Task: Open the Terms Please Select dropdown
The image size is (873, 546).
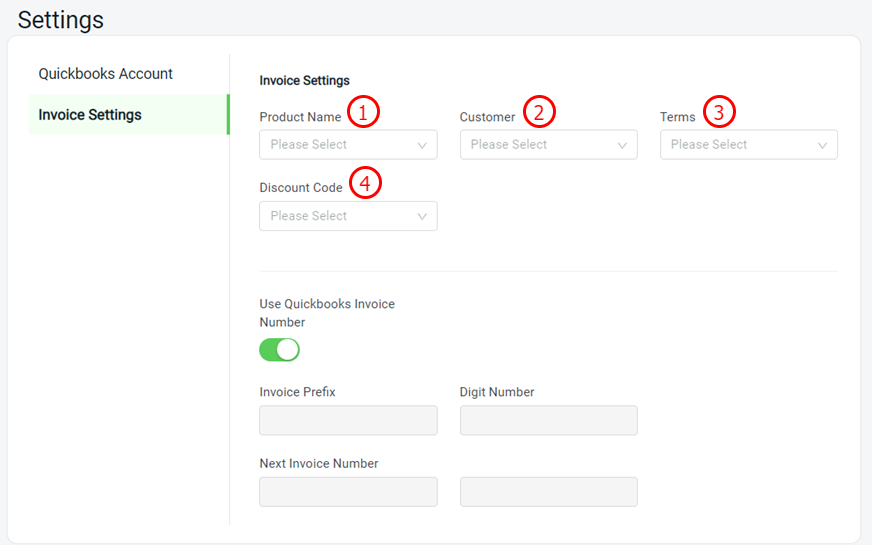Action: 749,145
